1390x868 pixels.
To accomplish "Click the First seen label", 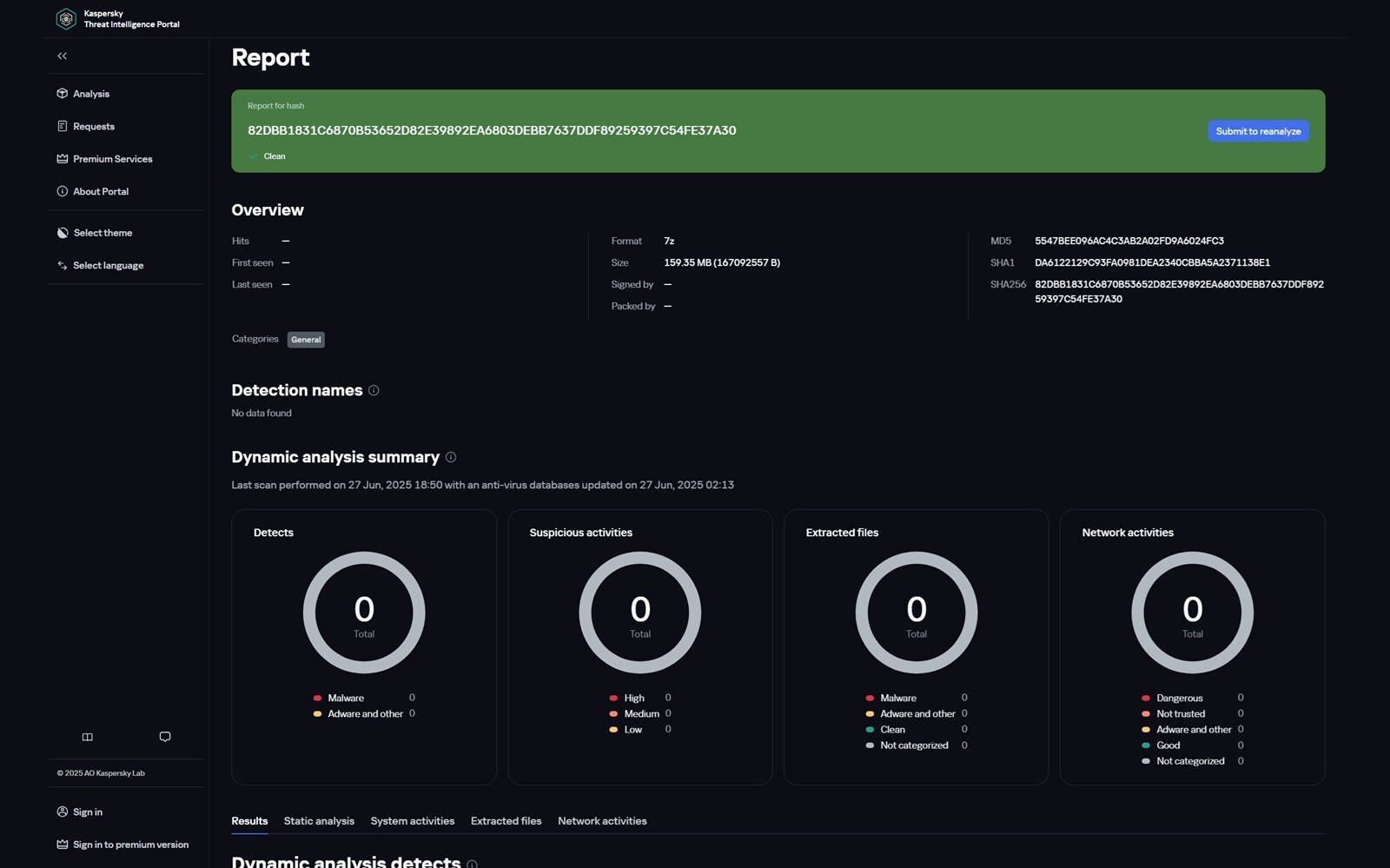I will tap(252, 263).
